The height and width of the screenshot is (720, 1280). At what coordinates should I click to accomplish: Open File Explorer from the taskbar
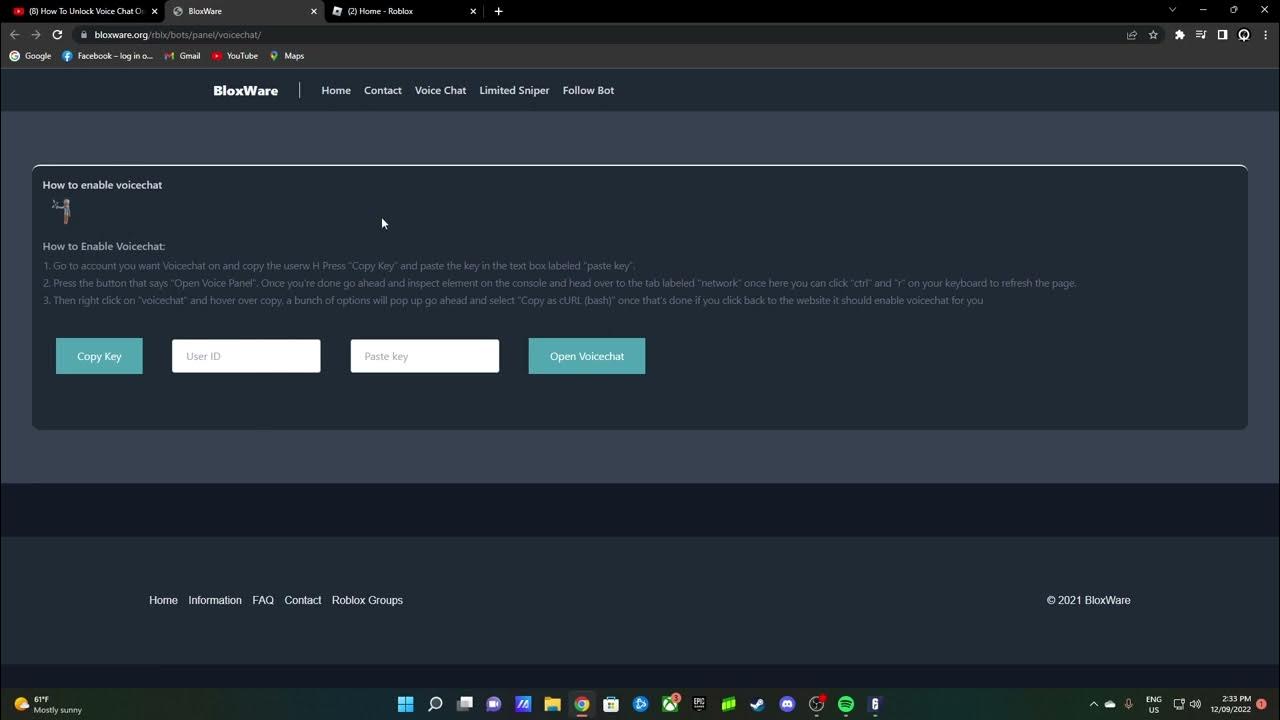552,704
